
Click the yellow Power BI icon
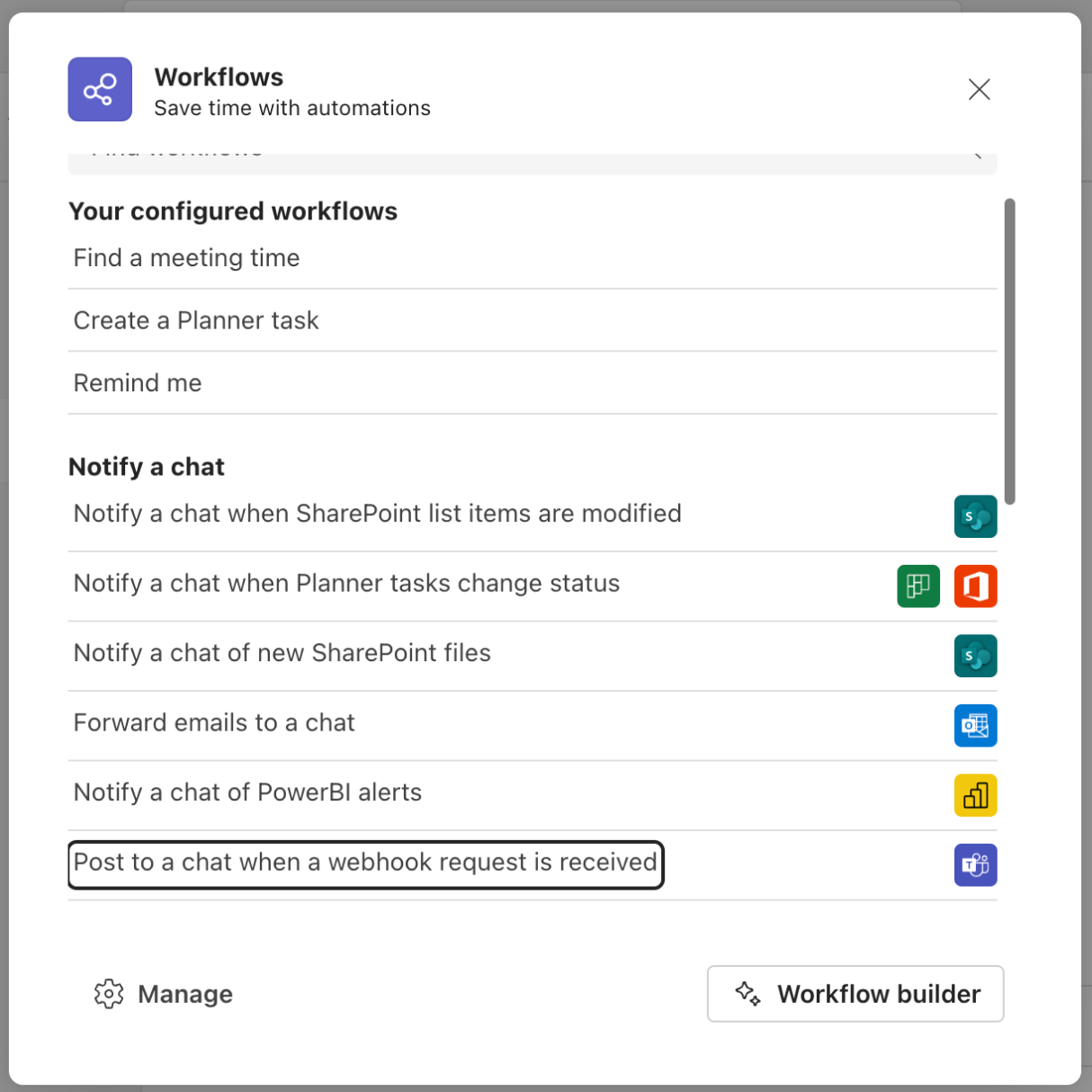pos(975,795)
